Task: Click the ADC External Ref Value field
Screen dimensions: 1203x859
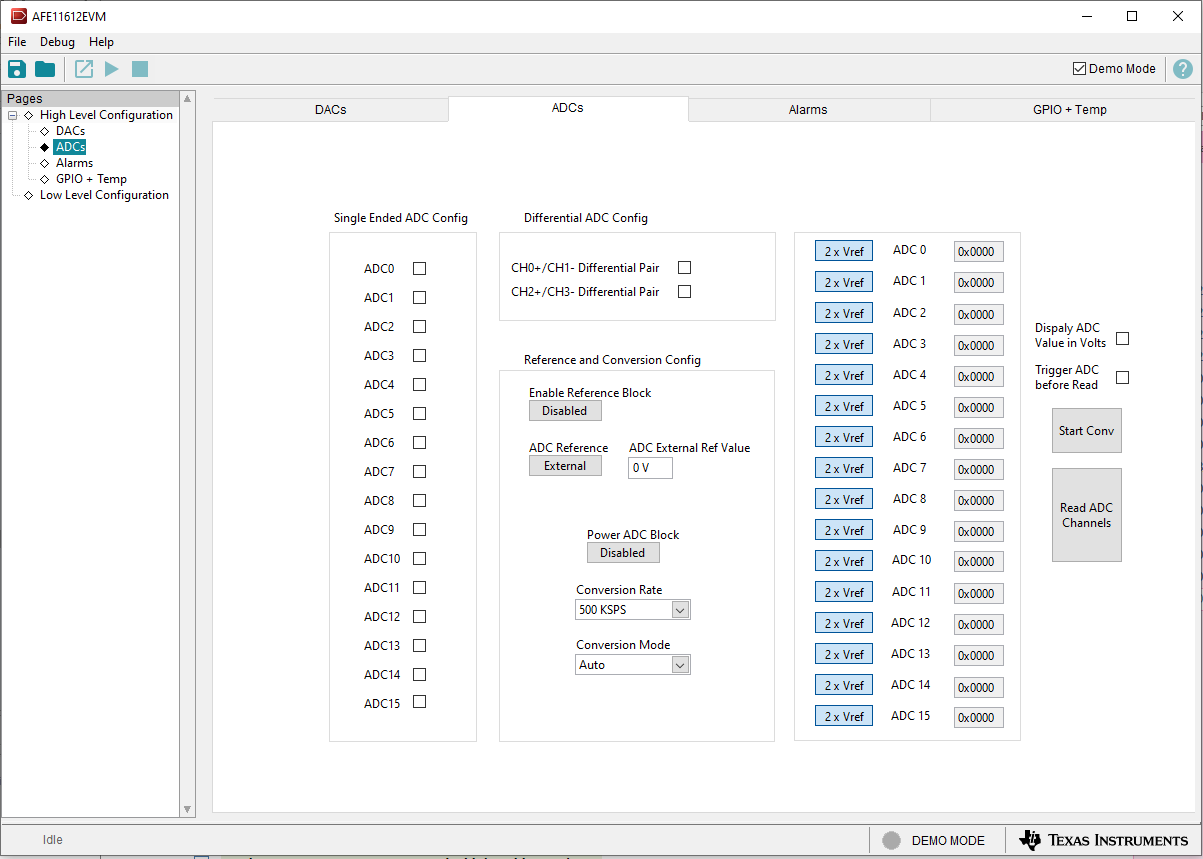Action: (x=650, y=468)
